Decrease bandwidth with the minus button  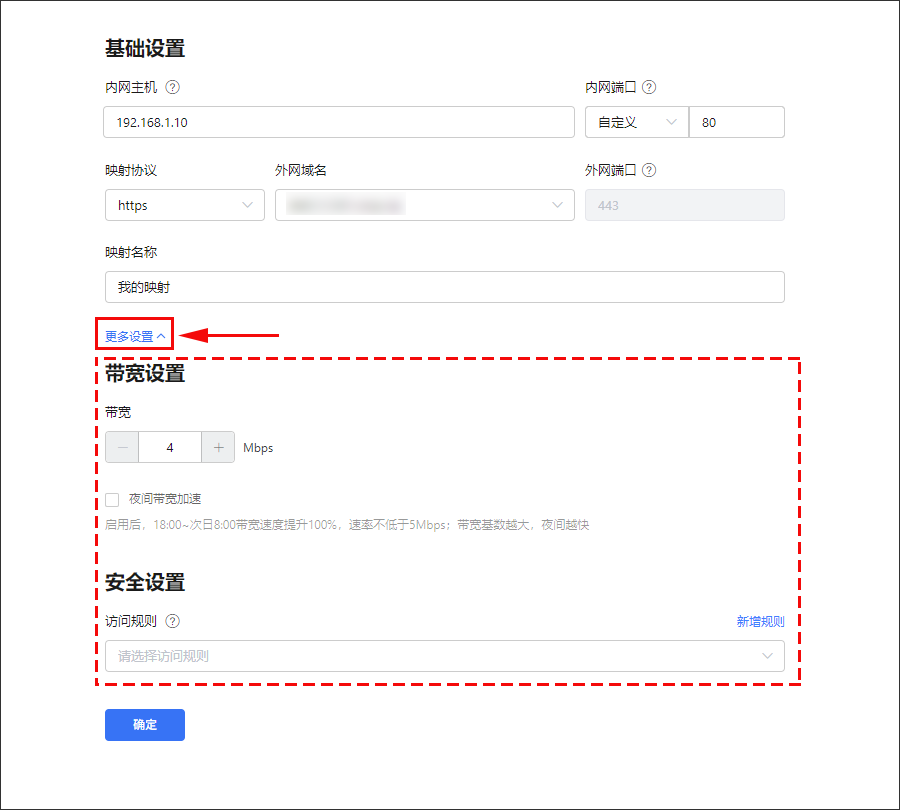[x=122, y=448]
